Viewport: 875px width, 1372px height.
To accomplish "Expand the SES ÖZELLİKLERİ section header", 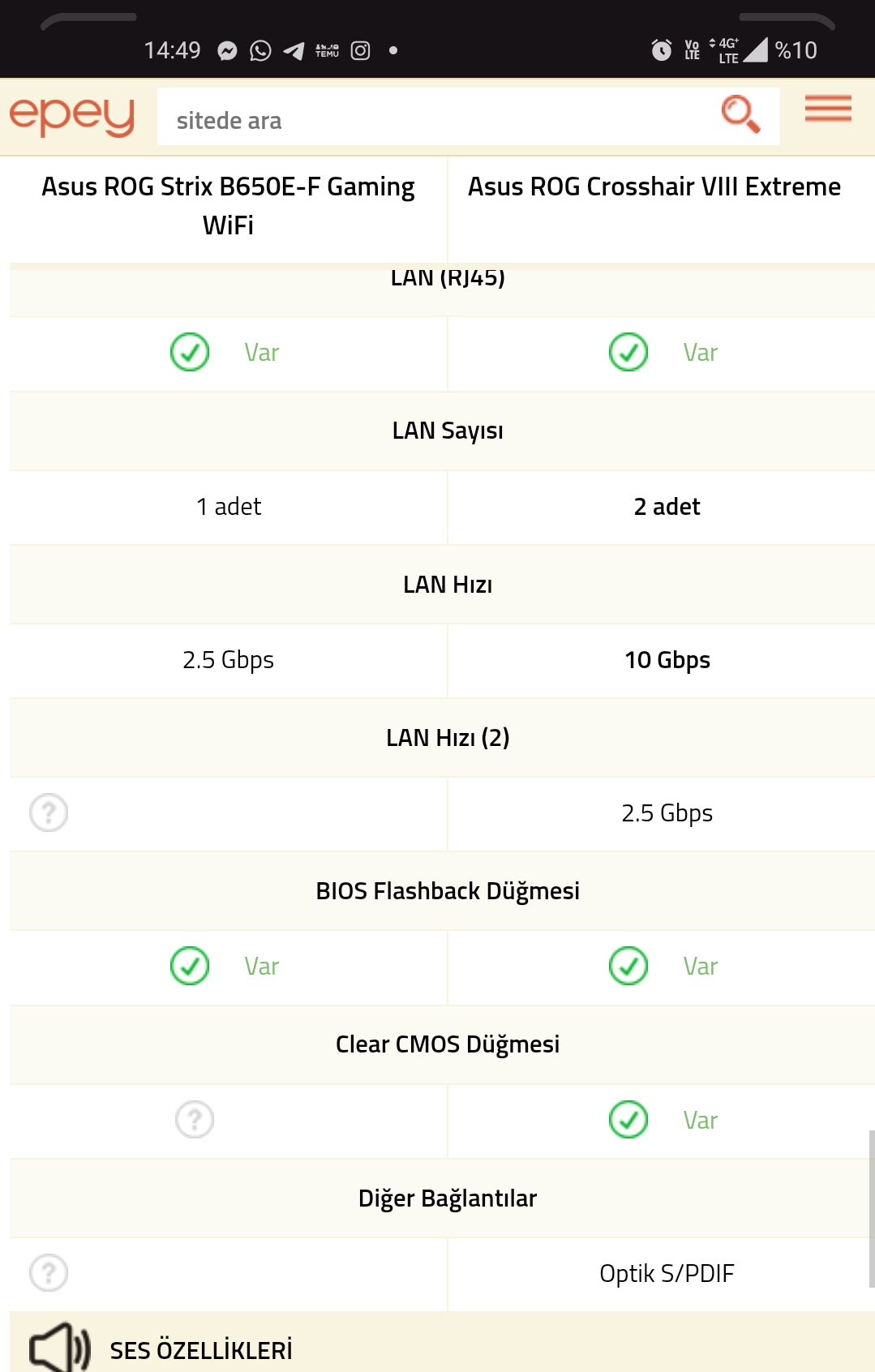I will pos(442,1343).
